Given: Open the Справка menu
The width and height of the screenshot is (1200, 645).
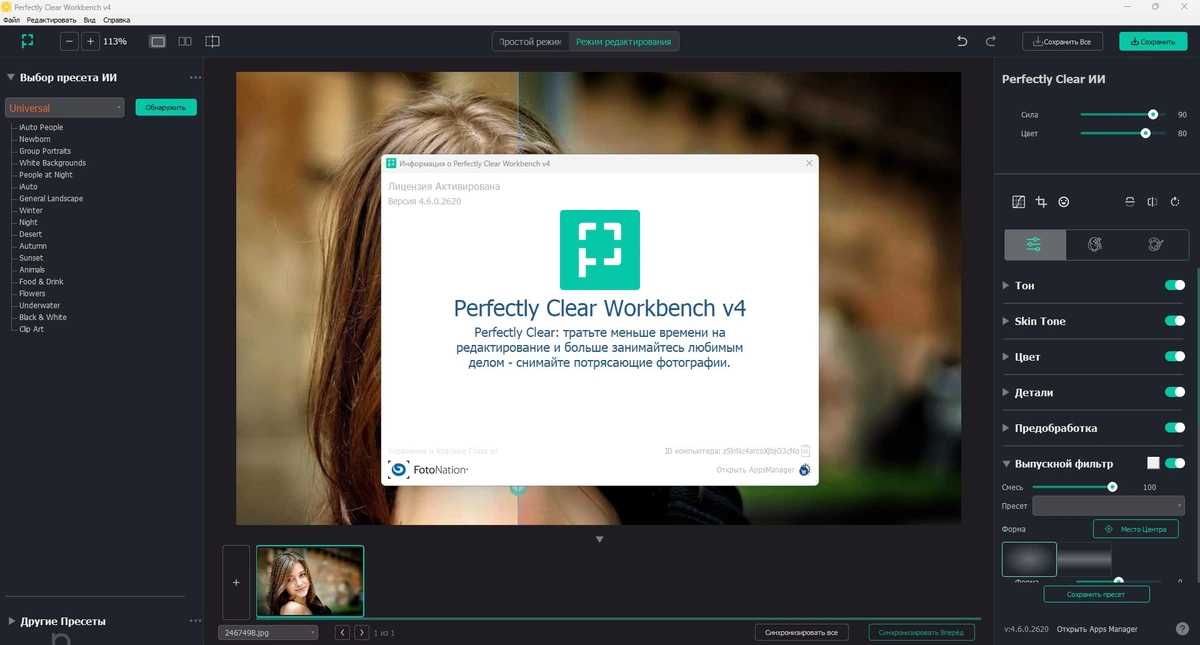Looking at the screenshot, I should [117, 20].
